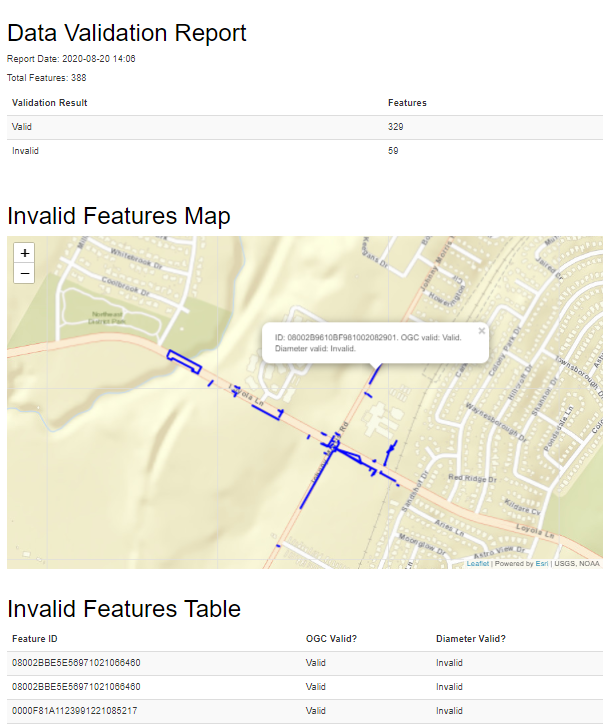Select the 0000F81A1123991221085217 table row

coord(76,711)
